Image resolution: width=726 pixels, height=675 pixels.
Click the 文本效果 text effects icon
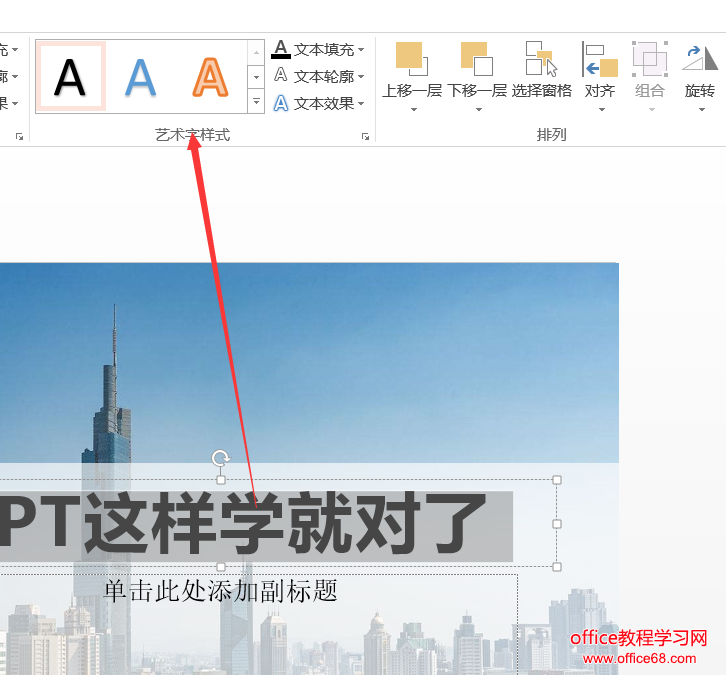click(281, 103)
